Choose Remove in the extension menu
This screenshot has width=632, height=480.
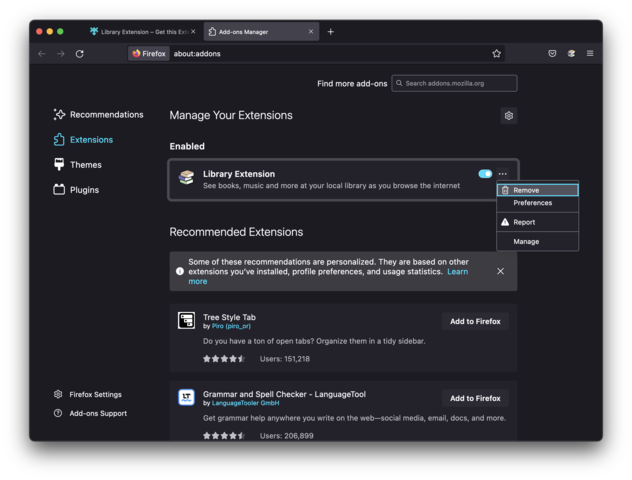coord(538,190)
